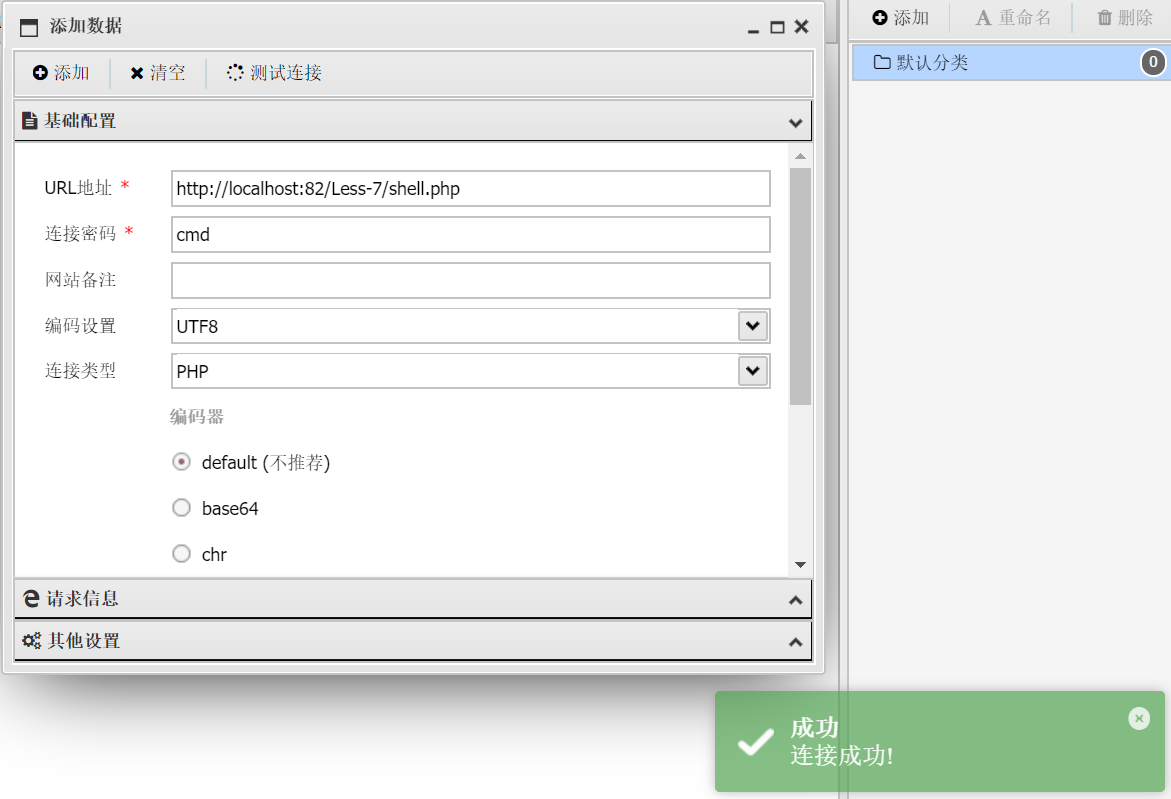Click the 连接密码 password field
1171x799 pixels.
click(470, 235)
